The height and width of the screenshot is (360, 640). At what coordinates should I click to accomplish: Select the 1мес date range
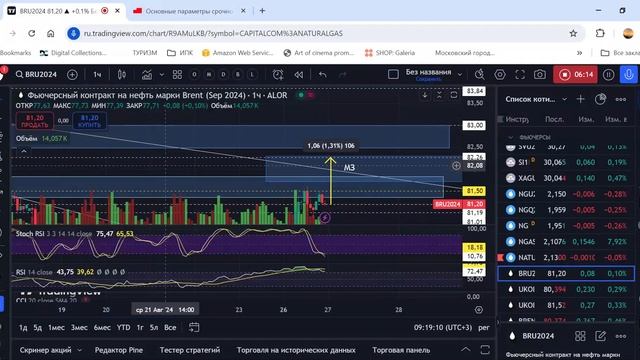click(56, 327)
